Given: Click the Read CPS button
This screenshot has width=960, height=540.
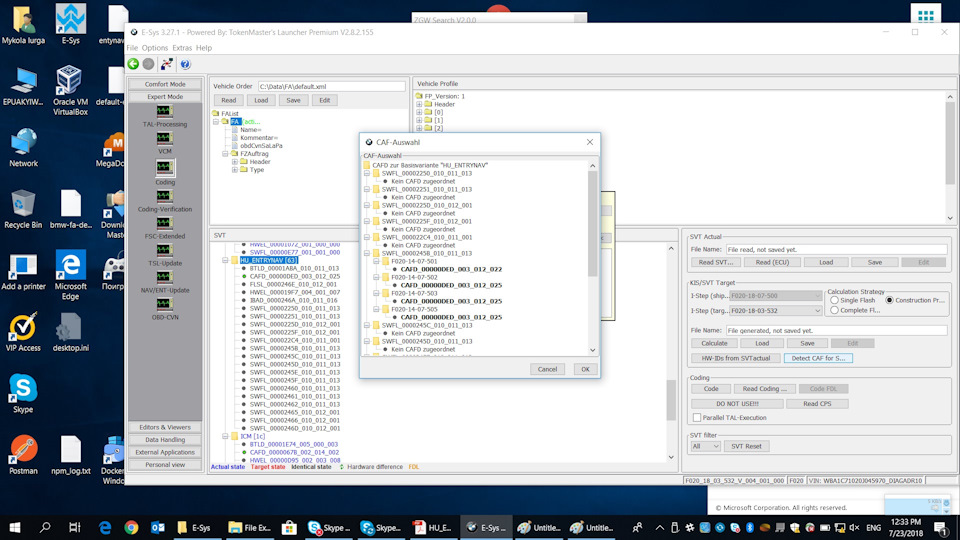Looking at the screenshot, I should 817,404.
